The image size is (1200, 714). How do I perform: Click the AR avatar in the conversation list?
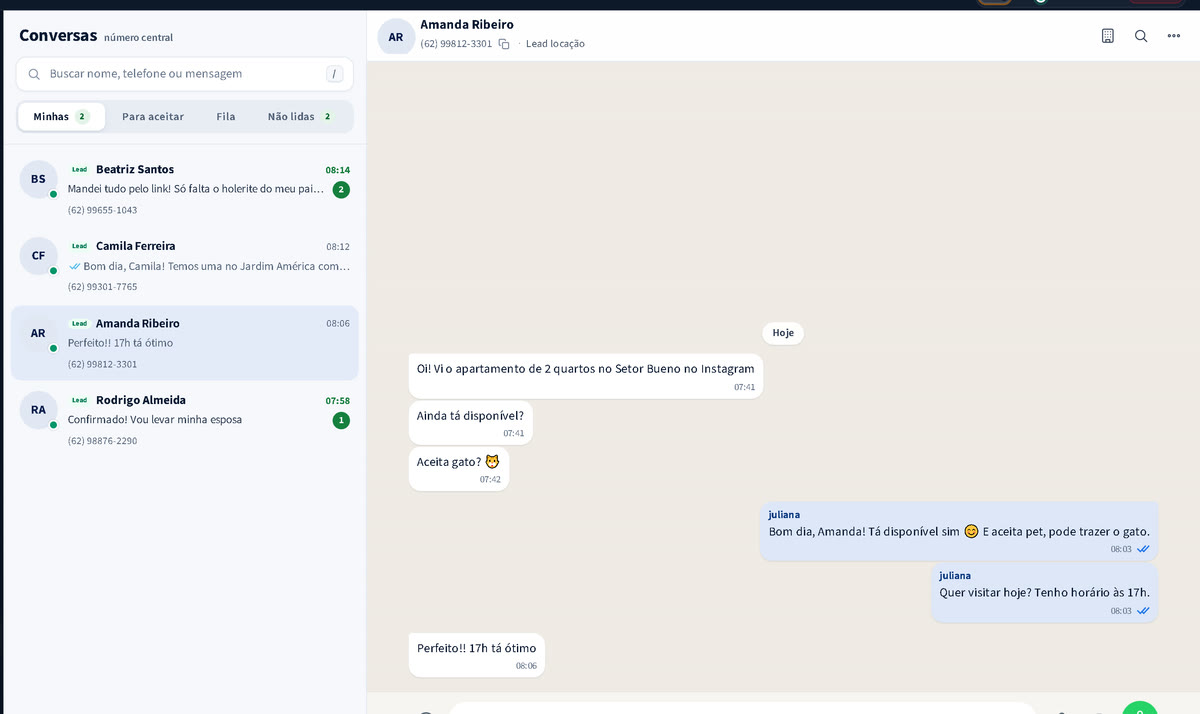pos(38,333)
